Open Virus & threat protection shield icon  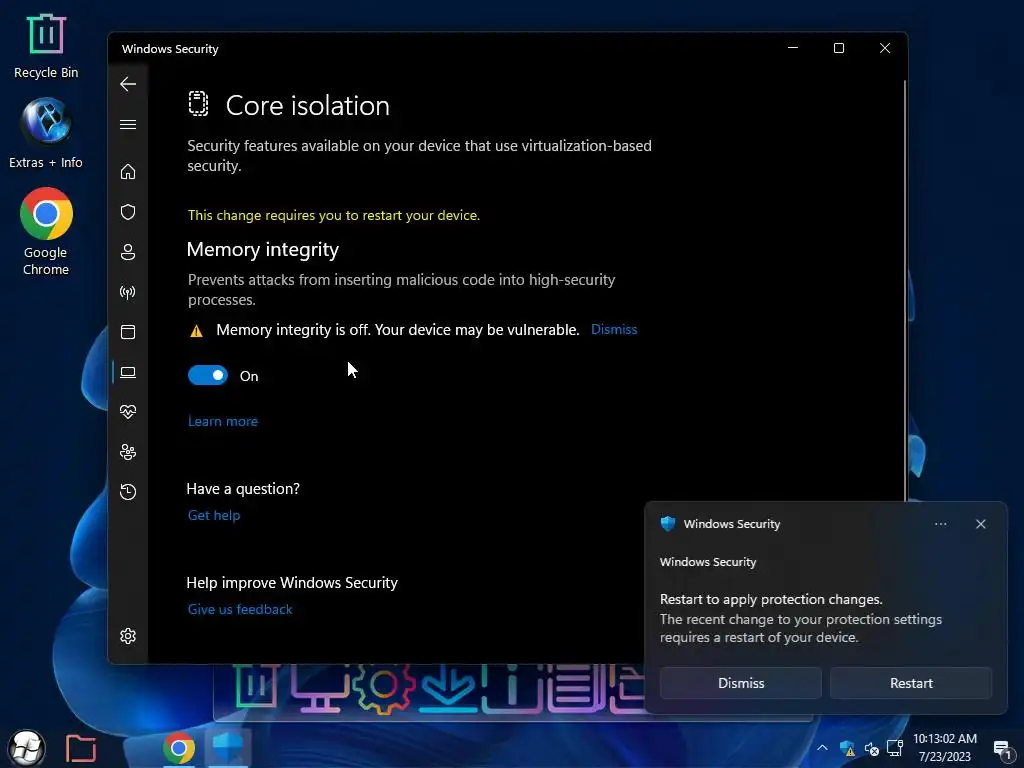[128, 212]
